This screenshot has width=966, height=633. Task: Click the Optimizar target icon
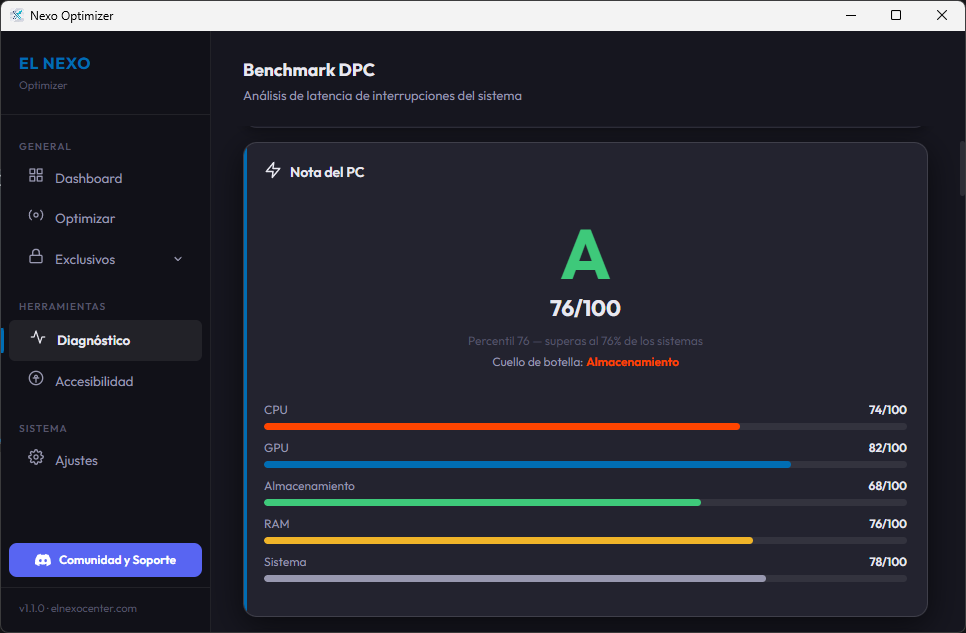click(34, 217)
